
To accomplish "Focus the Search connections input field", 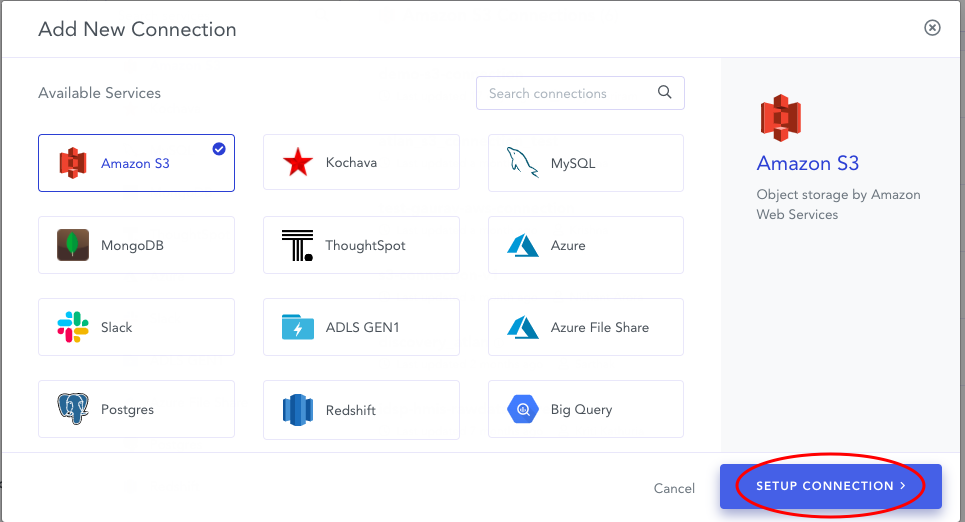I will click(x=580, y=93).
